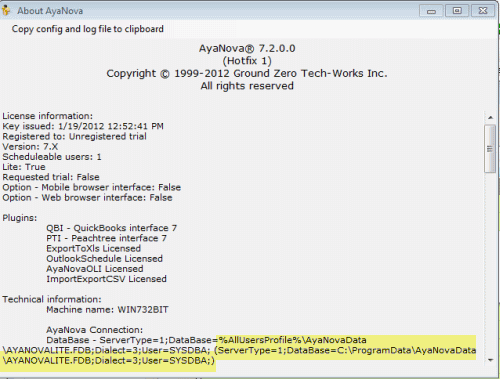
Task: Click Option - Web browser interface: False
Action: tap(87, 198)
